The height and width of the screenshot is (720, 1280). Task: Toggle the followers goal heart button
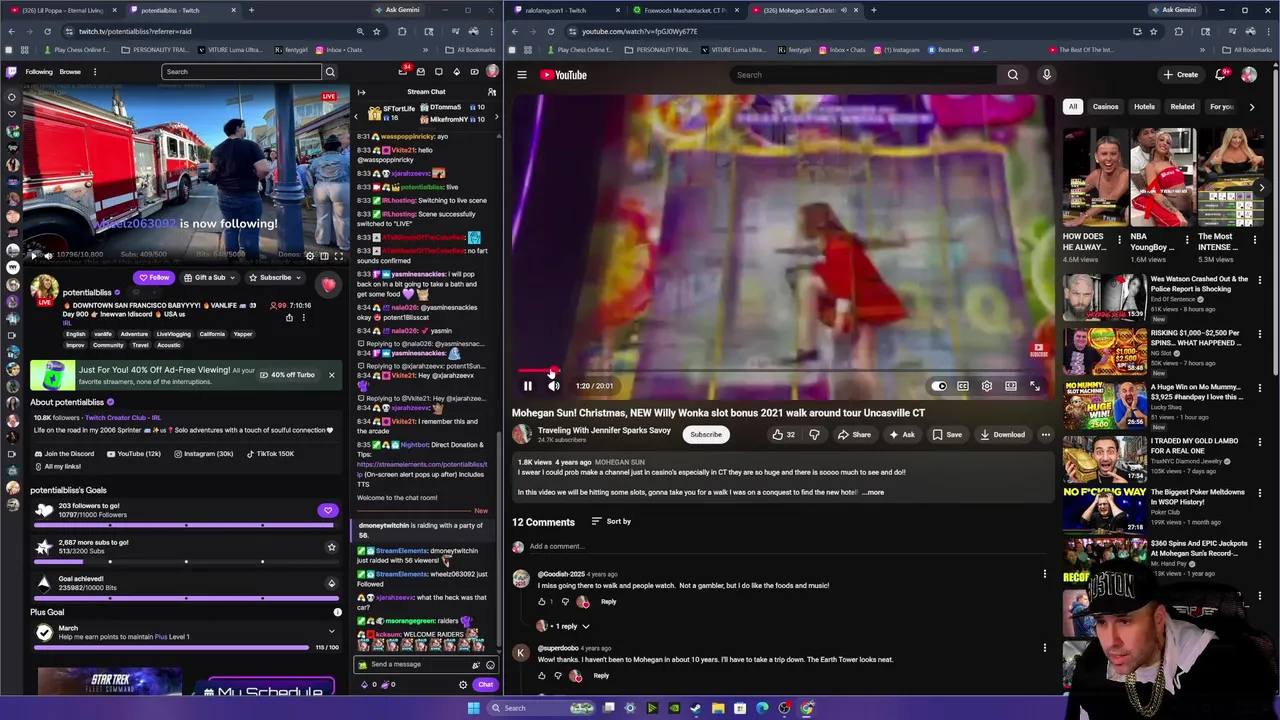tap(327, 510)
